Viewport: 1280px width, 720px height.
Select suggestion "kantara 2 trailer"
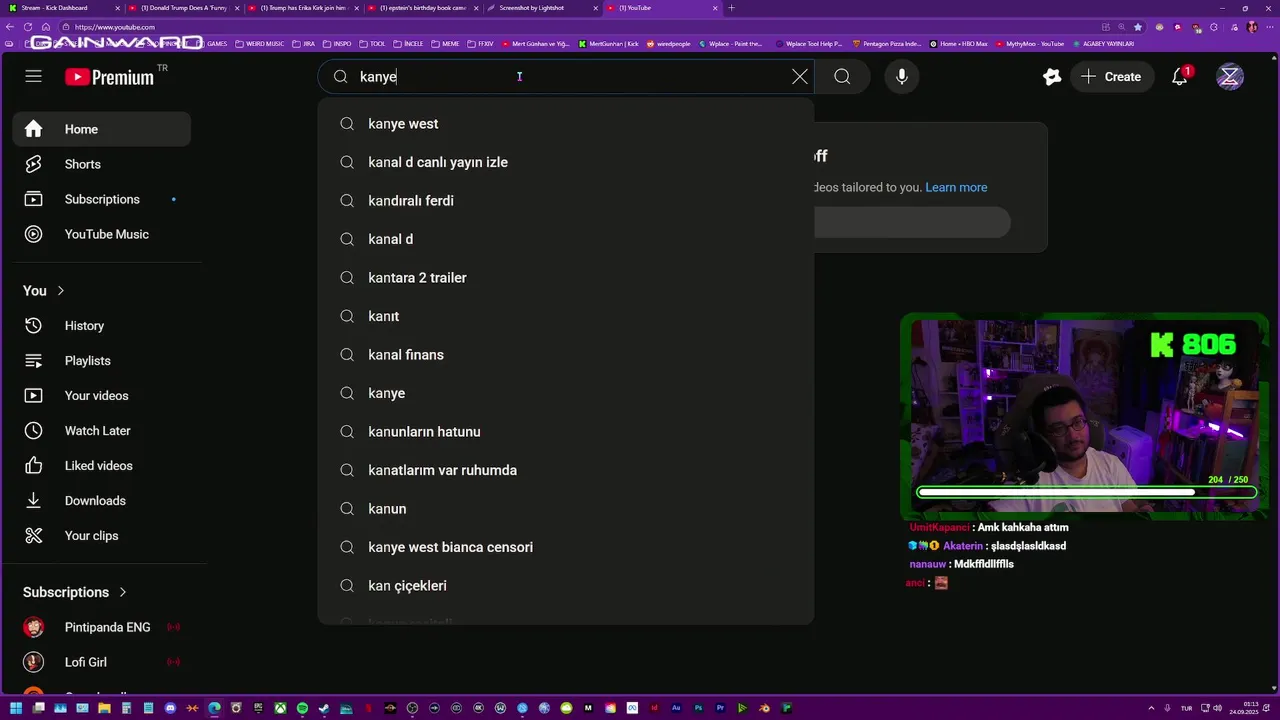tap(566, 278)
